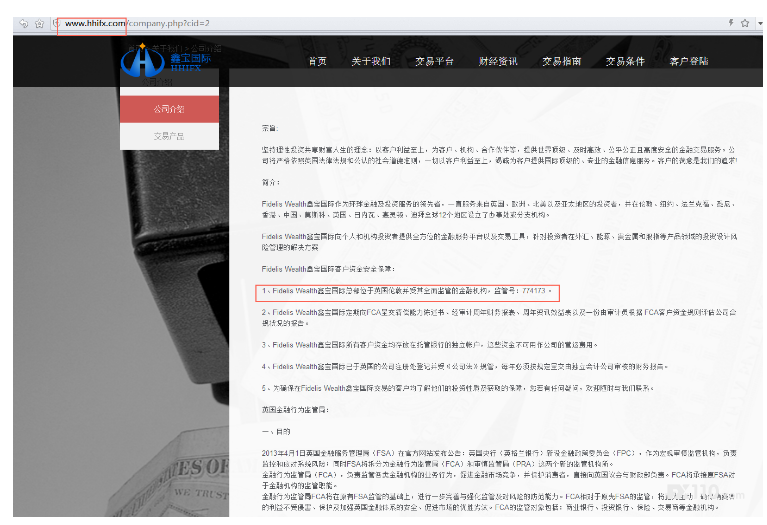This screenshot has height=525, width=767.
Task: Click the favorites star beside the back arrow
Action: tap(40, 23)
